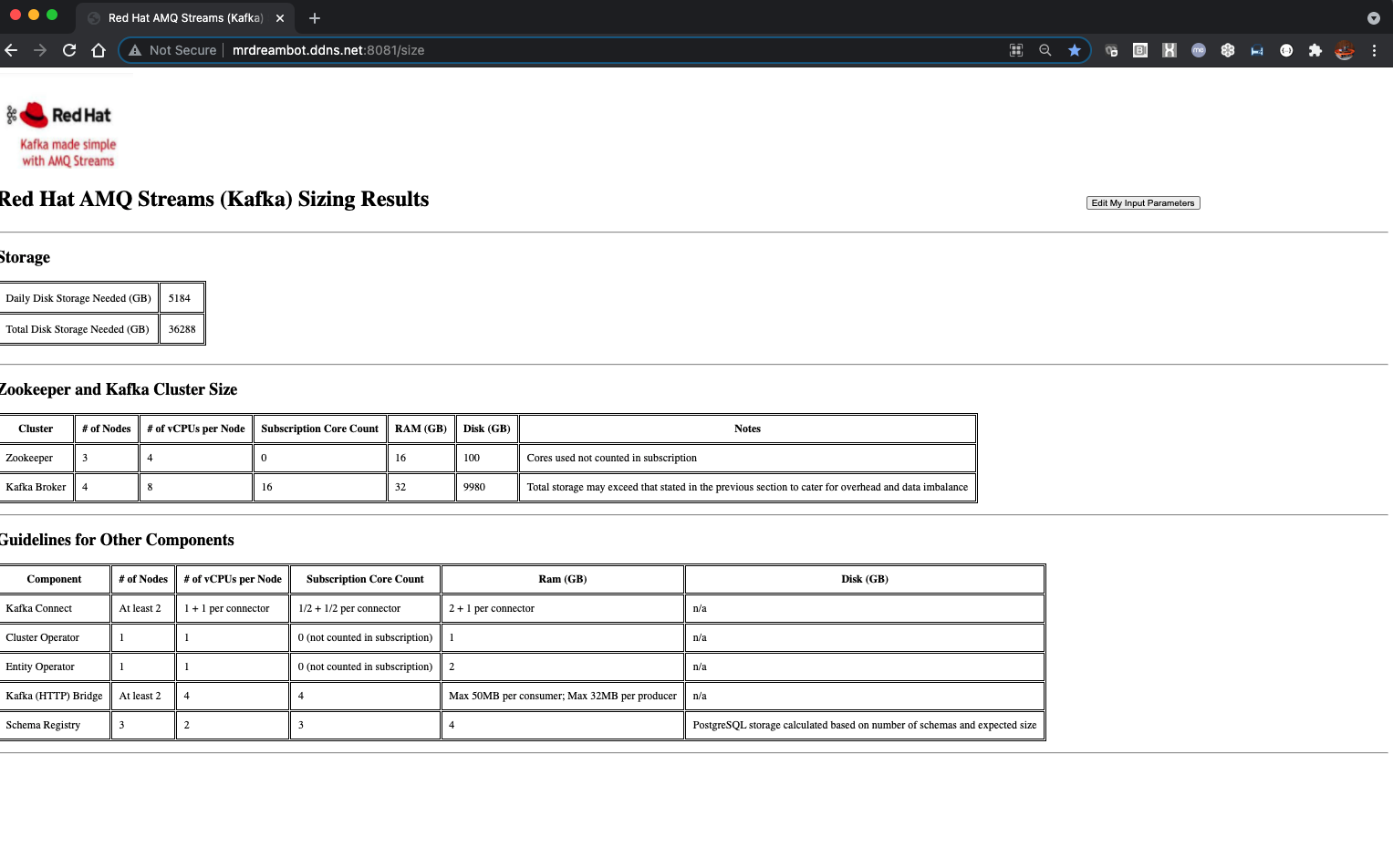
Task: Click the PostgreSQL storage note cell
Action: pyautogui.click(x=865, y=725)
